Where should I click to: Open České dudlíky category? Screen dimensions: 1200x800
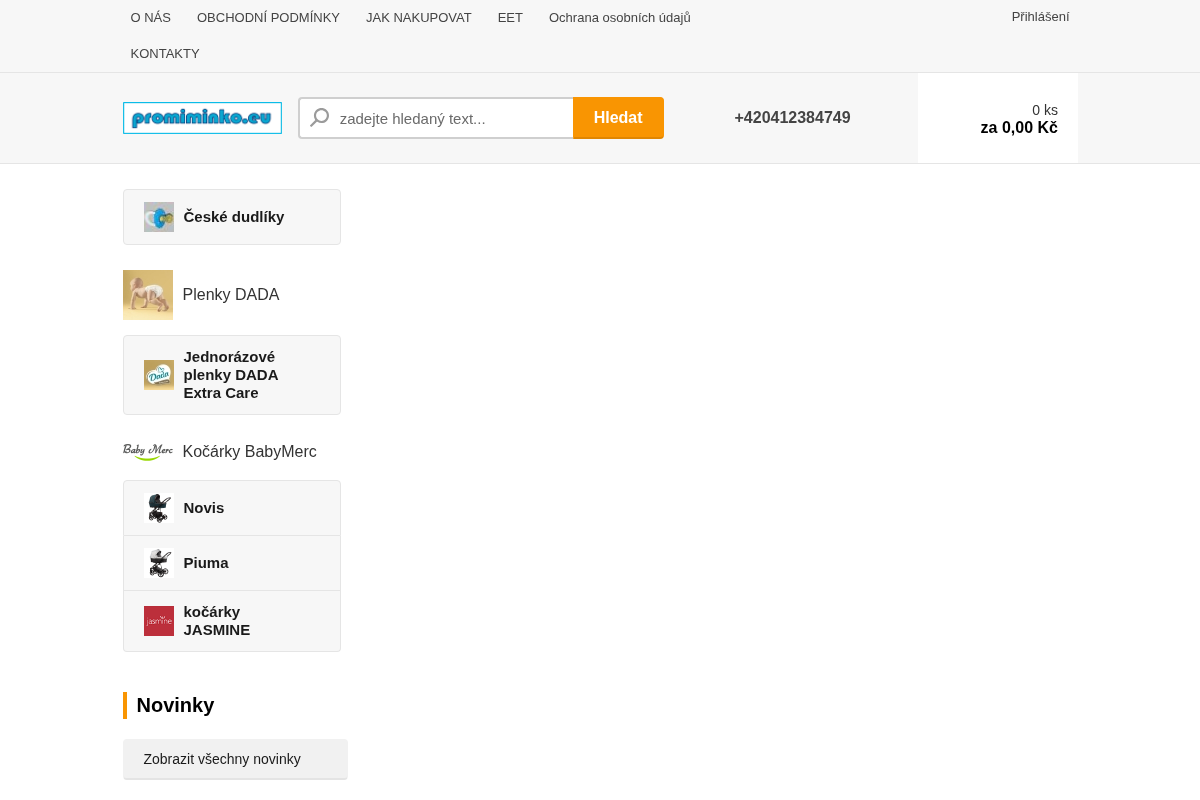pos(232,217)
